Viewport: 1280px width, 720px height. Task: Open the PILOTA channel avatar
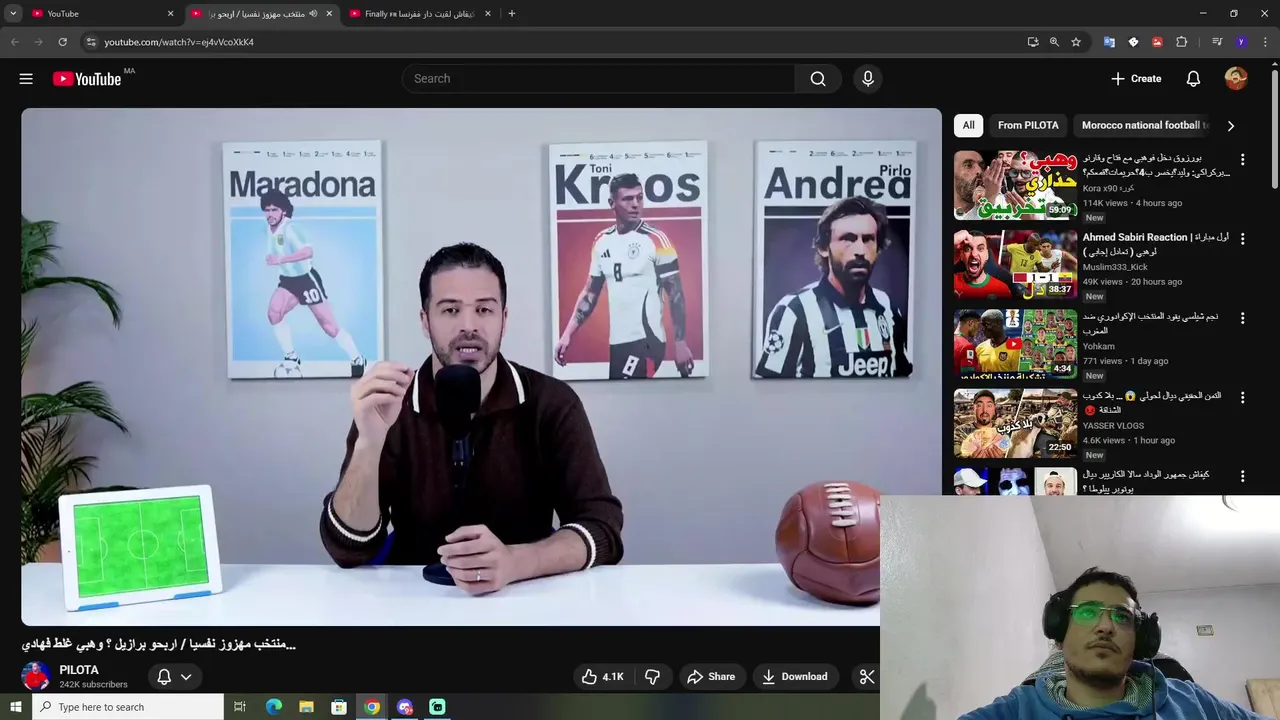point(36,677)
